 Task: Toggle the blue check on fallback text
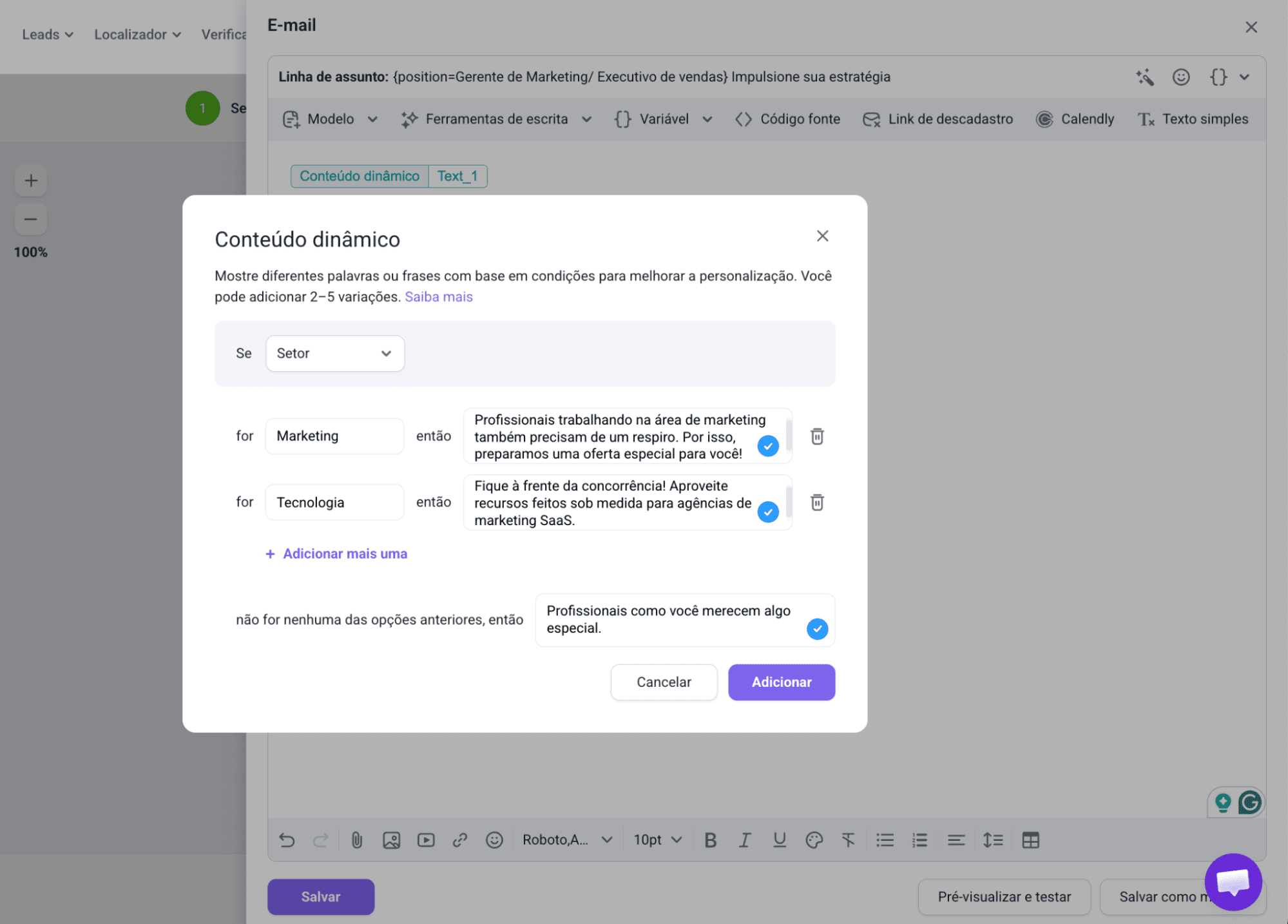point(816,628)
